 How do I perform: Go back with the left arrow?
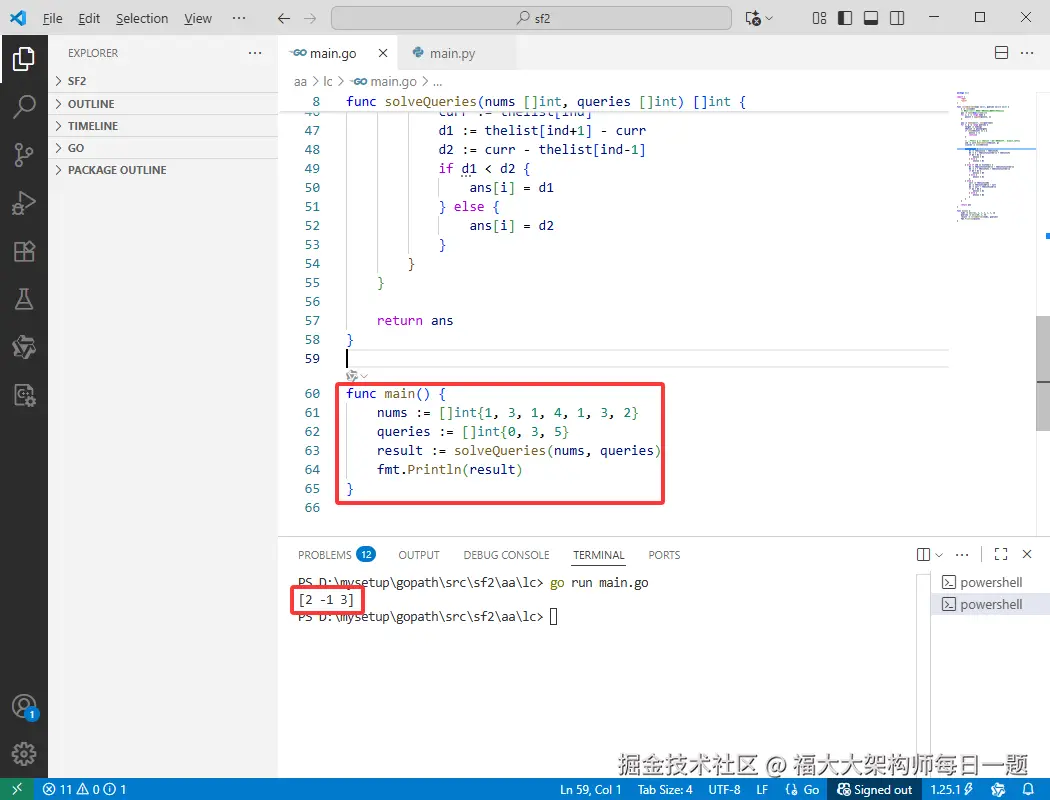(x=284, y=18)
